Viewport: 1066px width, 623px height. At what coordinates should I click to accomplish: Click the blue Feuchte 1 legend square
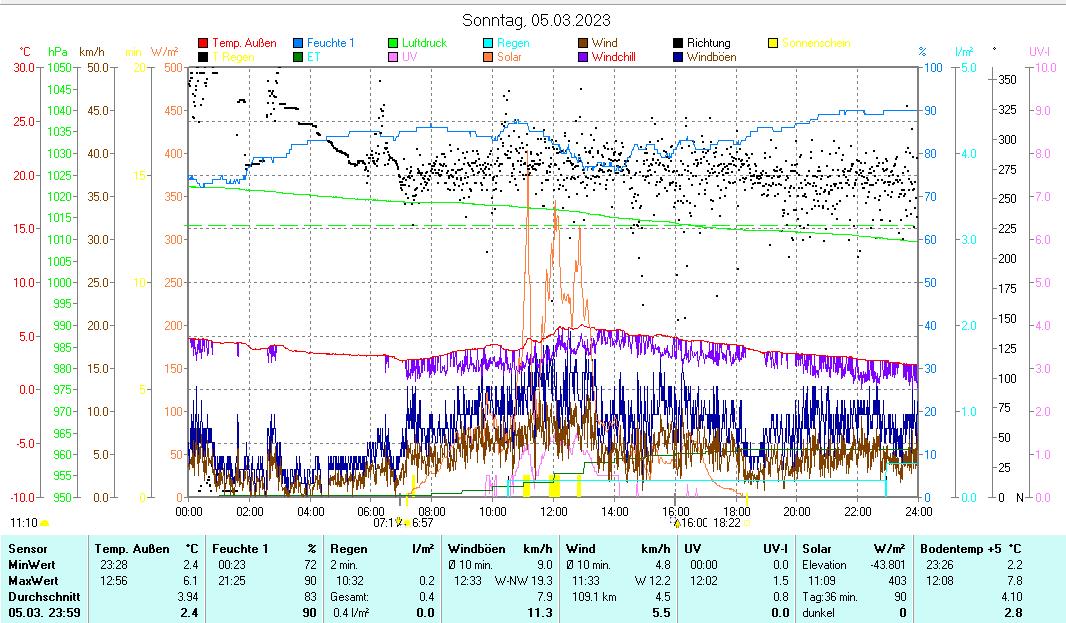298,43
